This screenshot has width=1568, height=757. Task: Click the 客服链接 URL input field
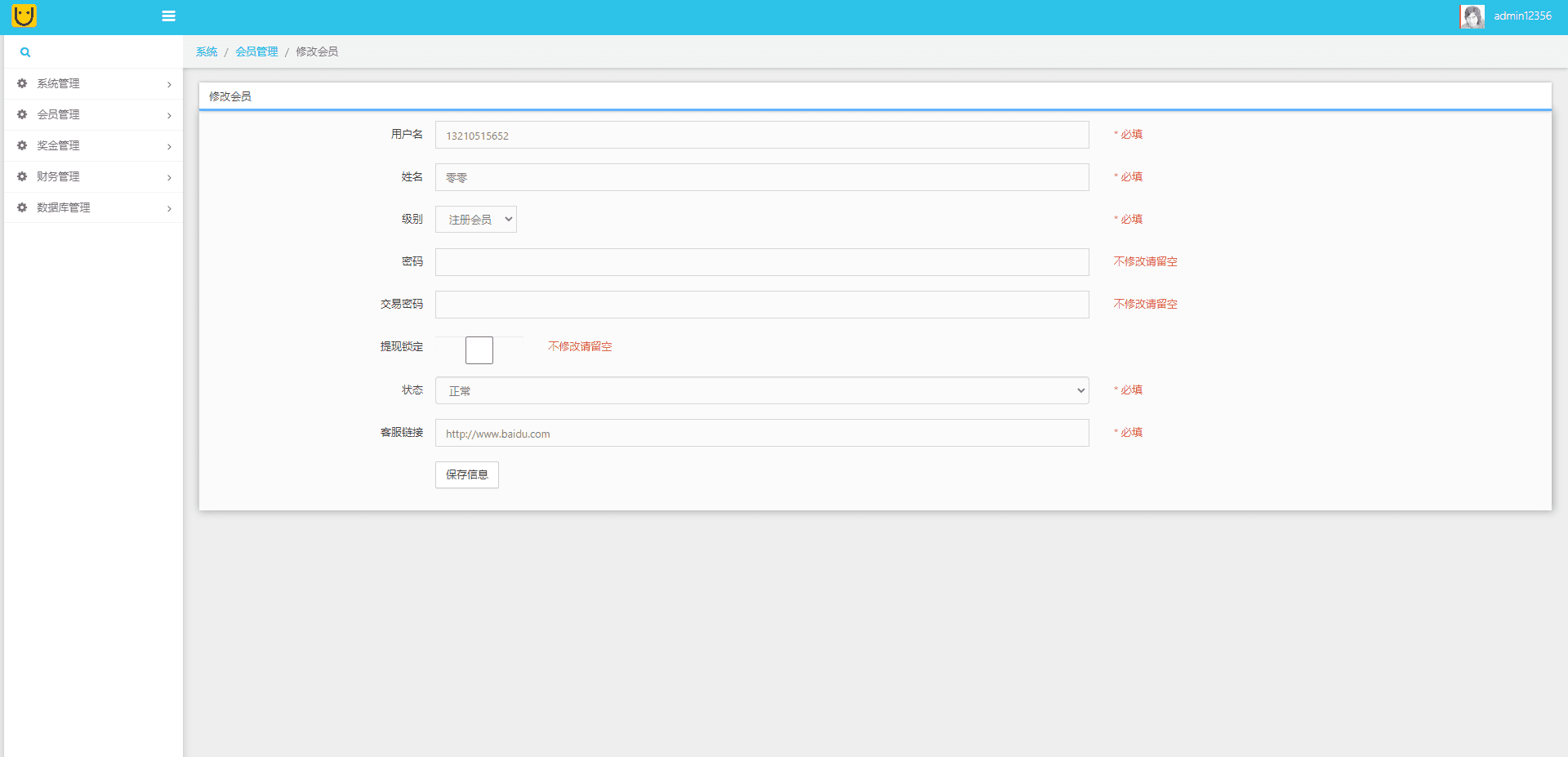761,433
